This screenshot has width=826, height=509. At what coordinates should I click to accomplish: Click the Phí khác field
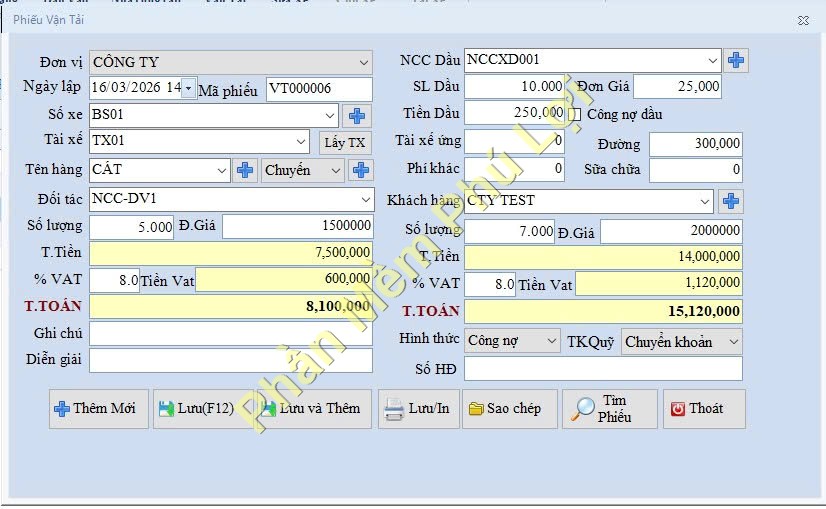pos(514,170)
